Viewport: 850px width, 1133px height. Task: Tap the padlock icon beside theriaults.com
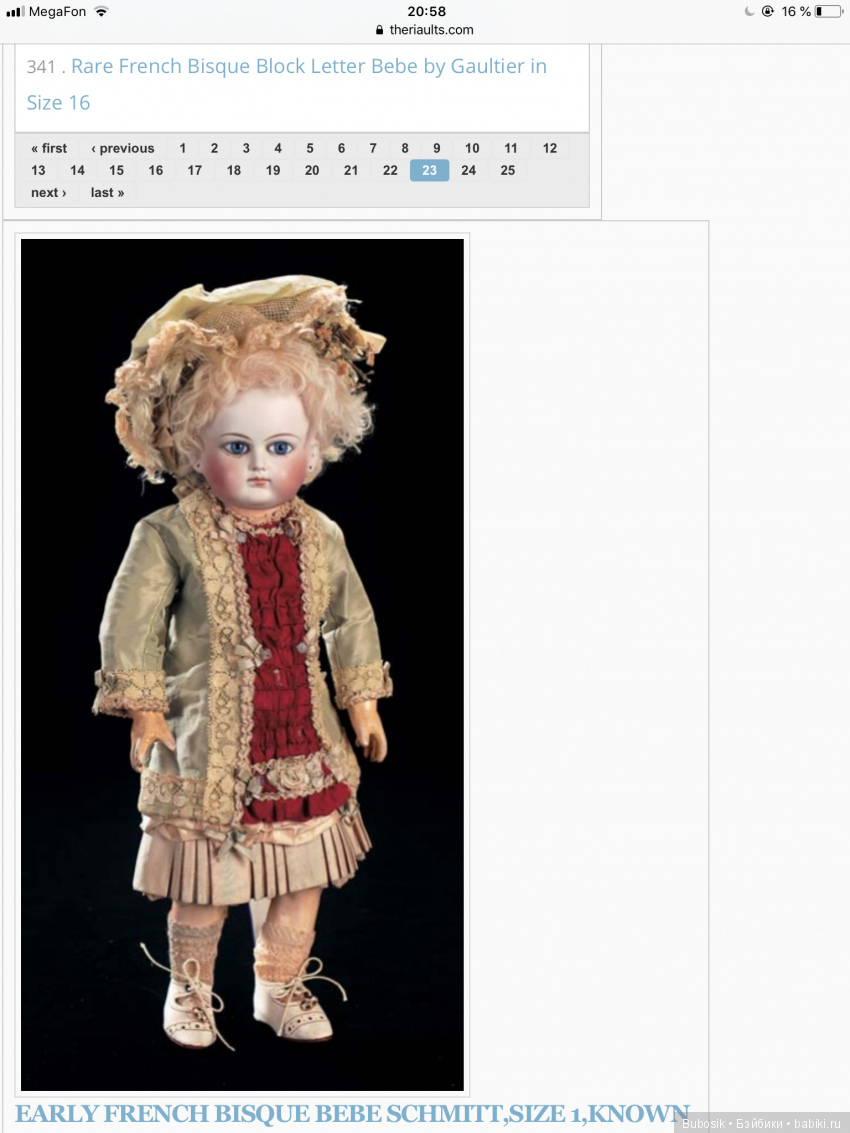click(379, 30)
